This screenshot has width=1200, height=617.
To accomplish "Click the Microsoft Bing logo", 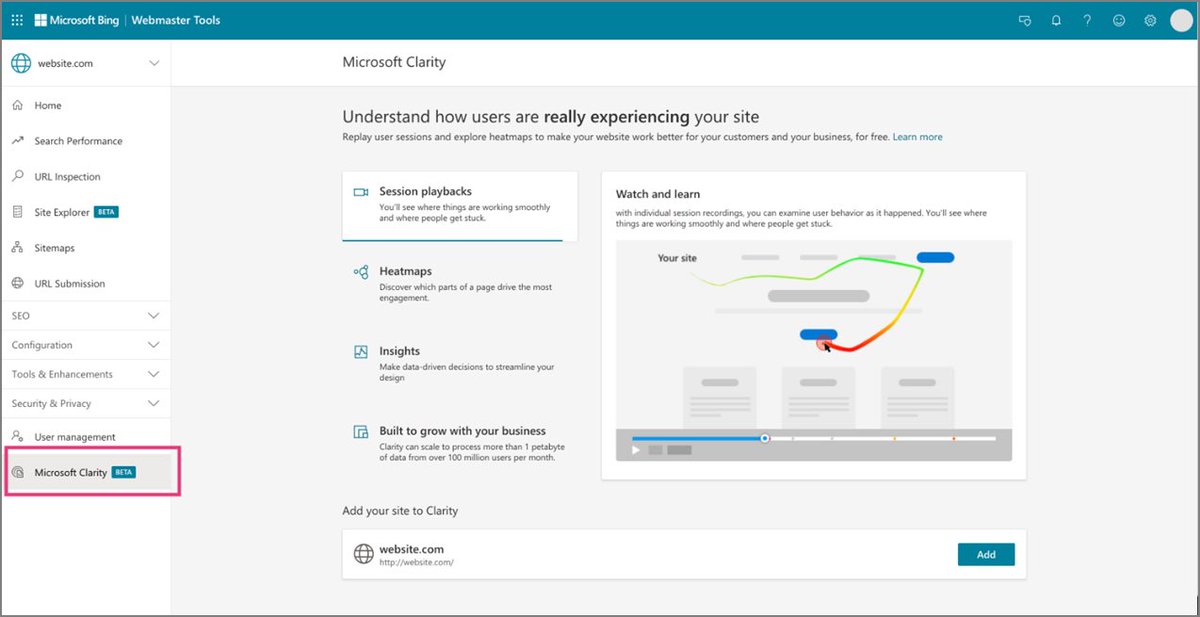I will coord(77,20).
